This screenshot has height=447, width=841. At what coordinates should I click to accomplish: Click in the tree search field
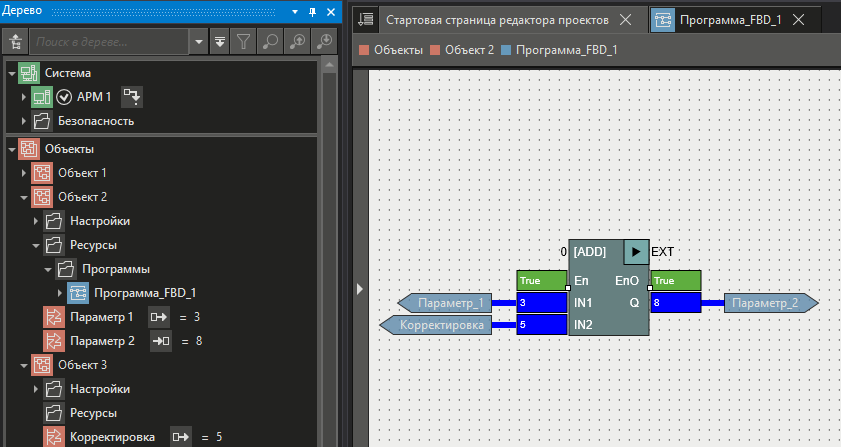coord(109,41)
